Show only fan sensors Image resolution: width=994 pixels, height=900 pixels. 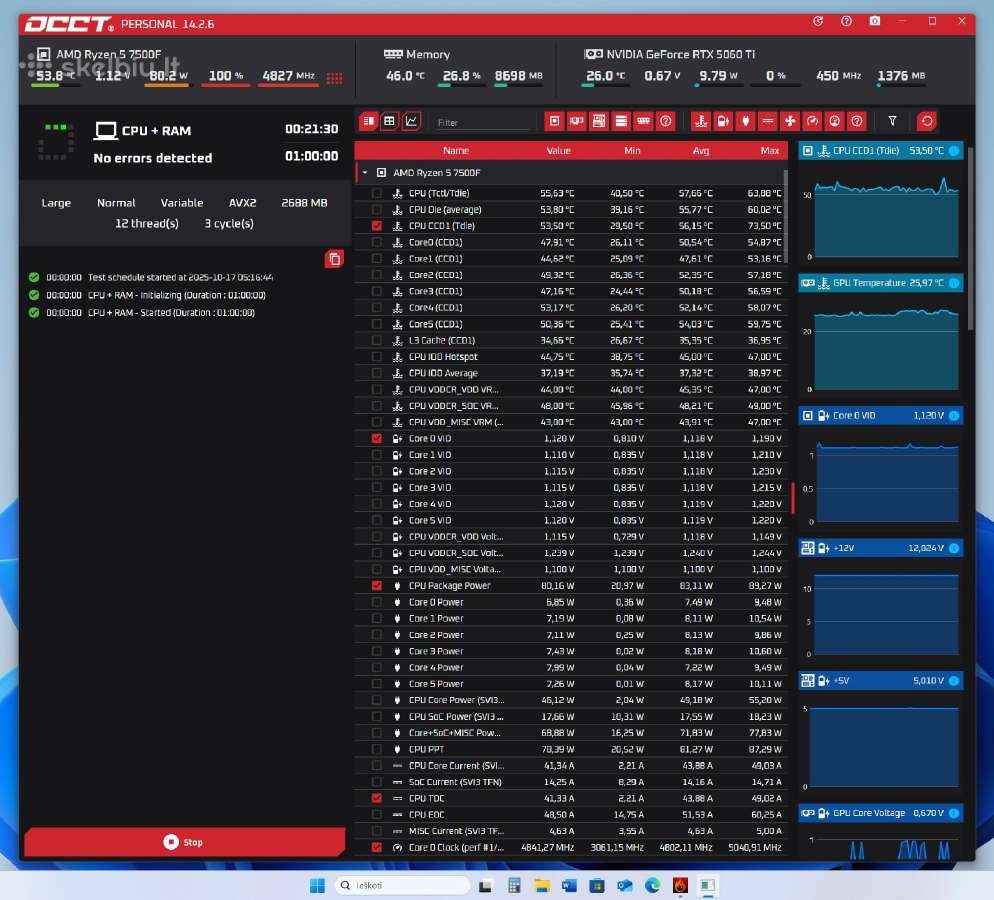(x=790, y=121)
